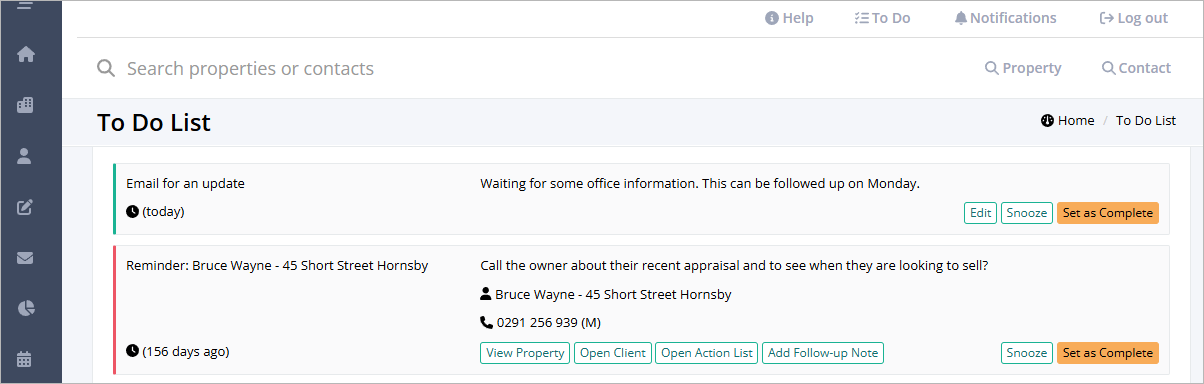Open the Help menu item
1204x384 pixels.
pyautogui.click(x=789, y=18)
